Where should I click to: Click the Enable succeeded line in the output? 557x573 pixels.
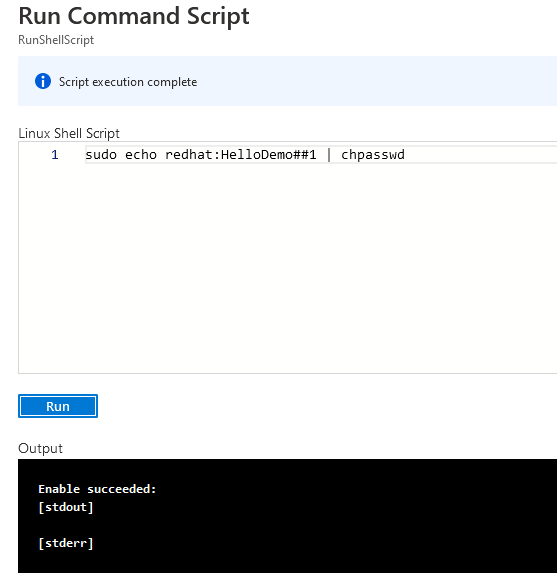(97, 489)
